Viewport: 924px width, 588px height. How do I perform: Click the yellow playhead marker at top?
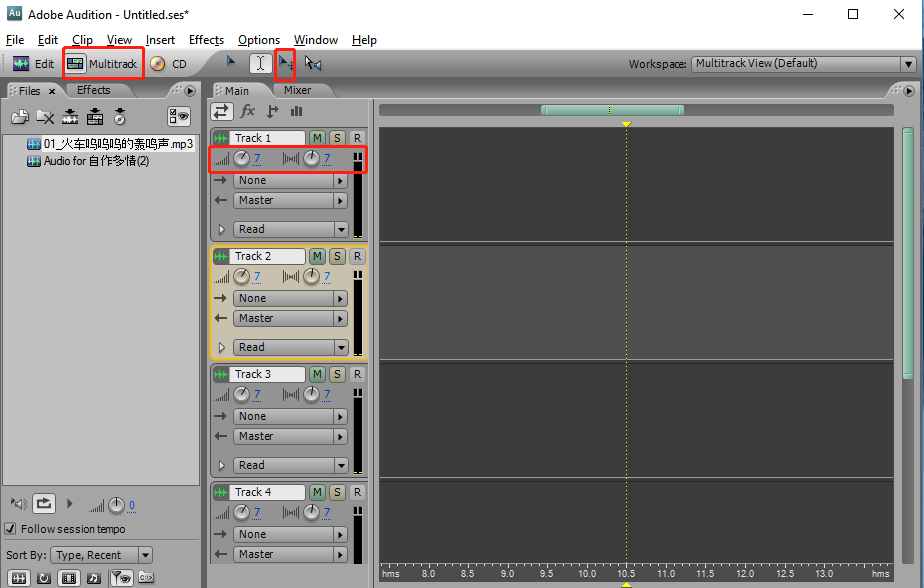click(x=626, y=124)
